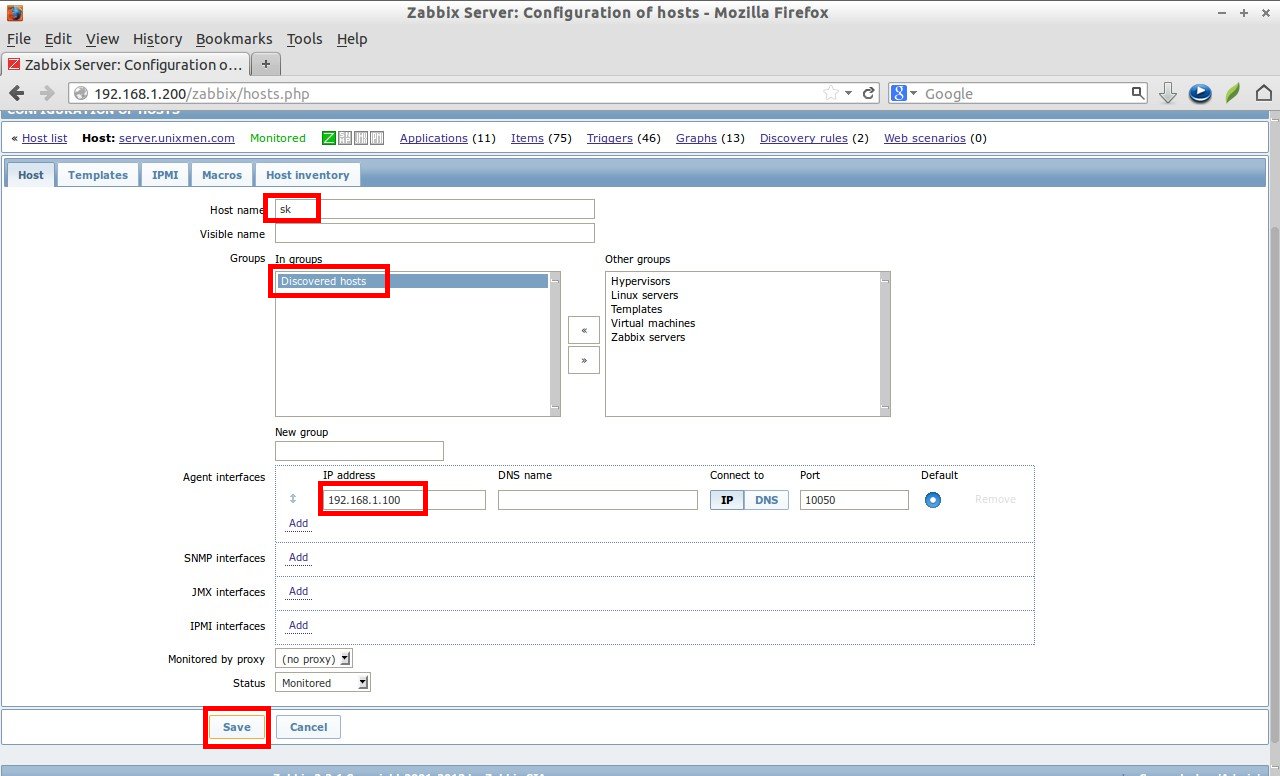
Task: Select Zabbix servers in Other groups
Action: pyautogui.click(x=648, y=337)
